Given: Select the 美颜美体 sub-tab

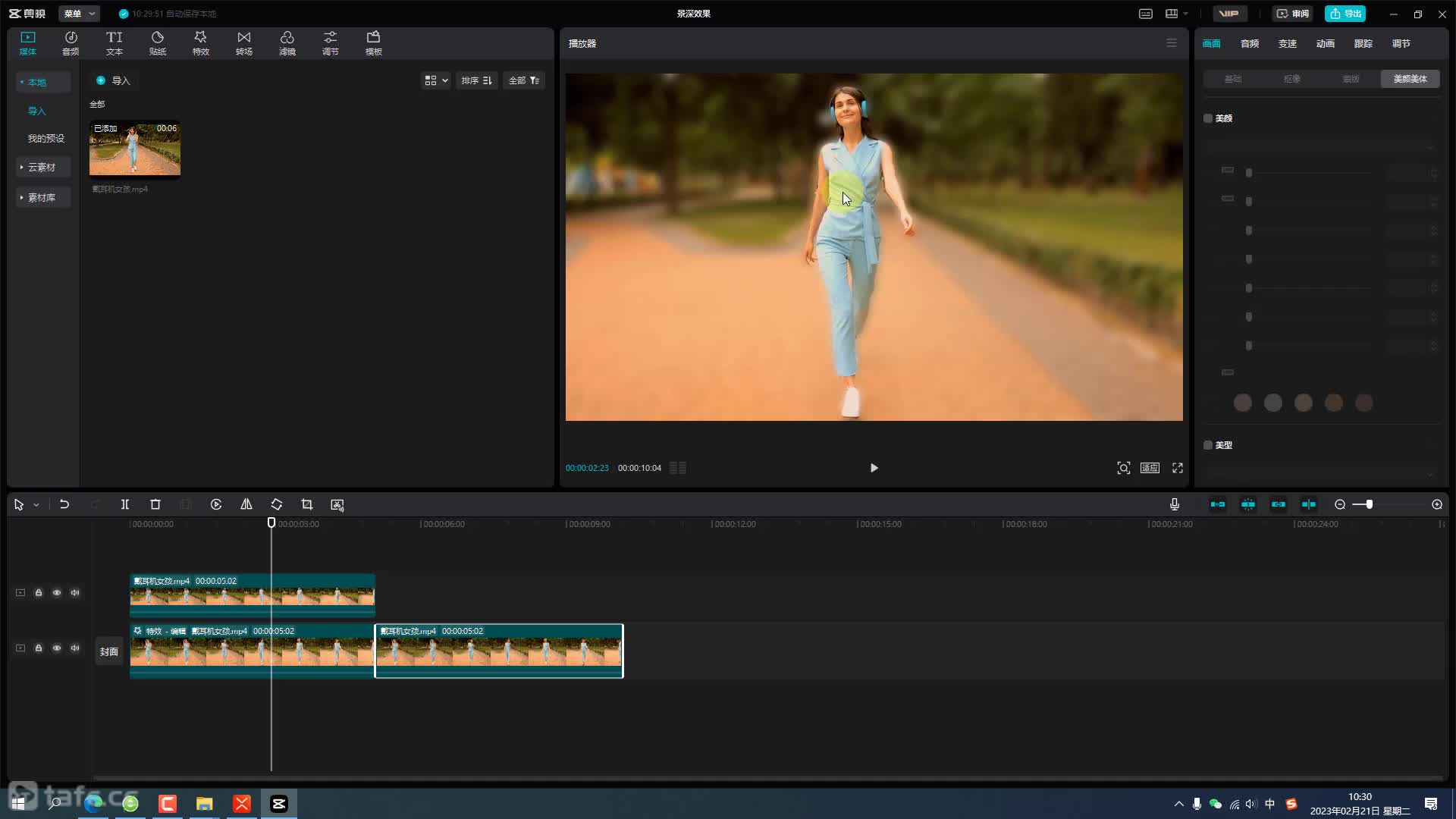Looking at the screenshot, I should click(x=1410, y=79).
